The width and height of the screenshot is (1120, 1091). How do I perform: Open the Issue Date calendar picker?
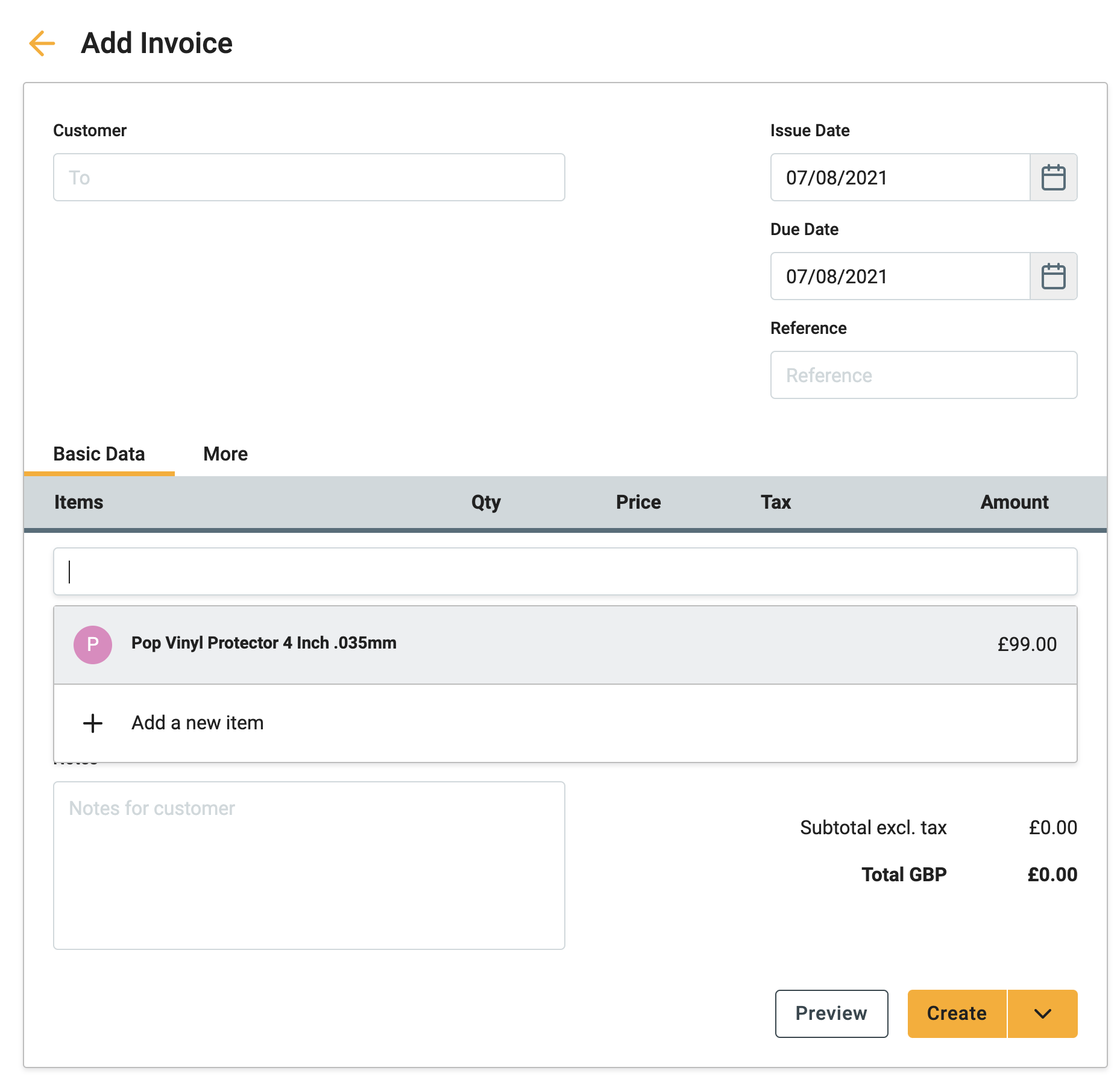point(1053,177)
